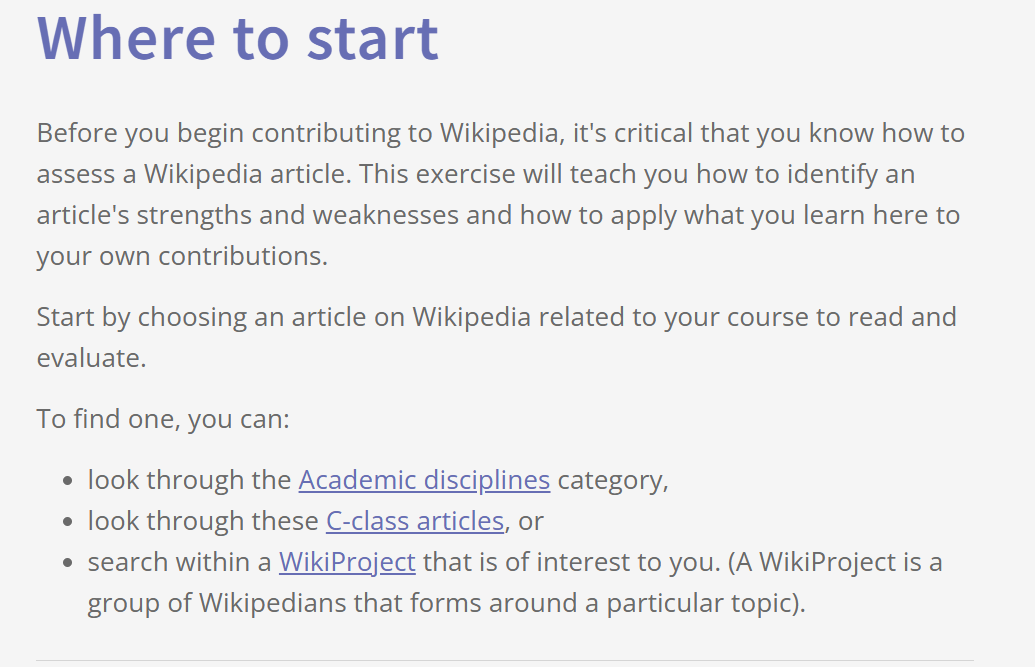Viewport: 1035px width, 667px height.
Task: Click the "search within a" text in third bullet
Action: coord(180,562)
